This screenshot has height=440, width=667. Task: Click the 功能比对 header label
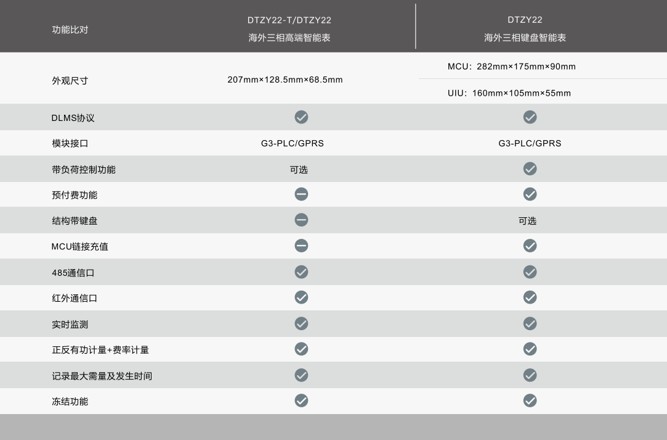click(70, 29)
